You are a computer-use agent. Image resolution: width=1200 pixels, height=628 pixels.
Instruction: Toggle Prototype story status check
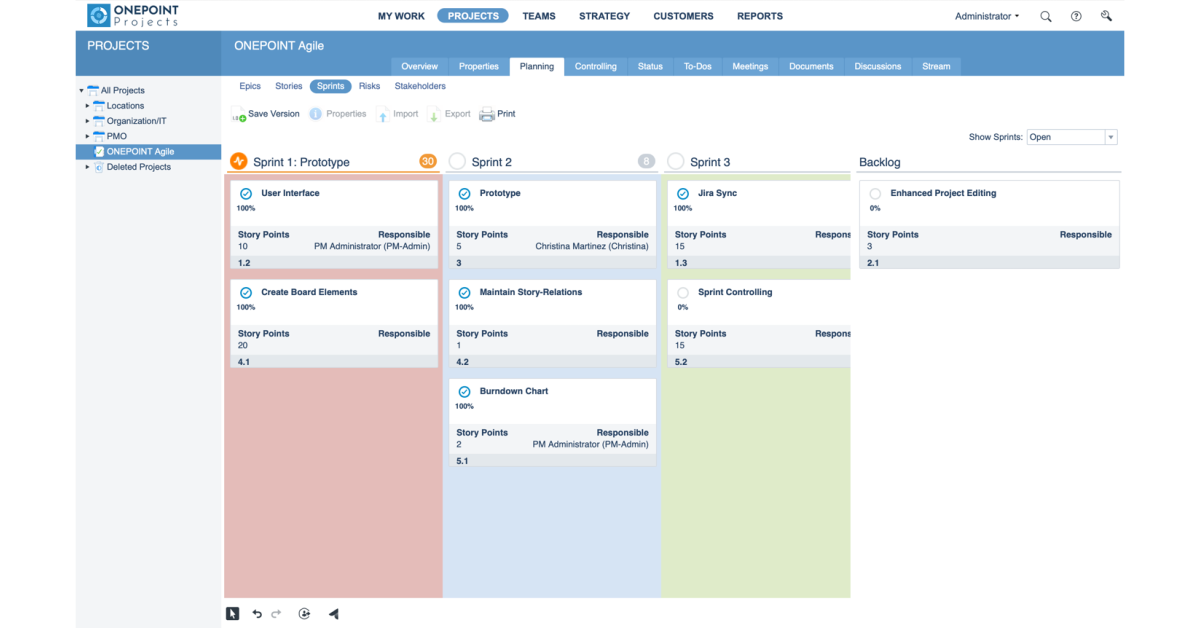pyautogui.click(x=464, y=193)
